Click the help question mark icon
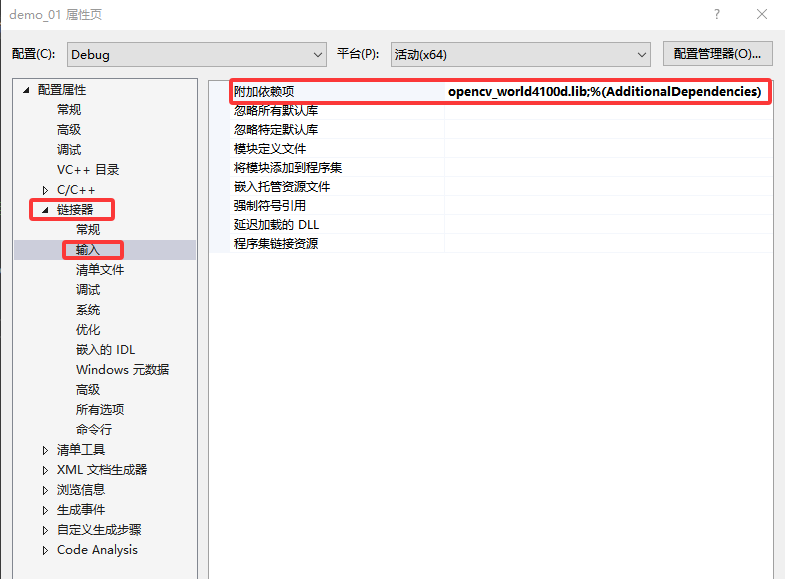This screenshot has width=785, height=579. [x=717, y=14]
